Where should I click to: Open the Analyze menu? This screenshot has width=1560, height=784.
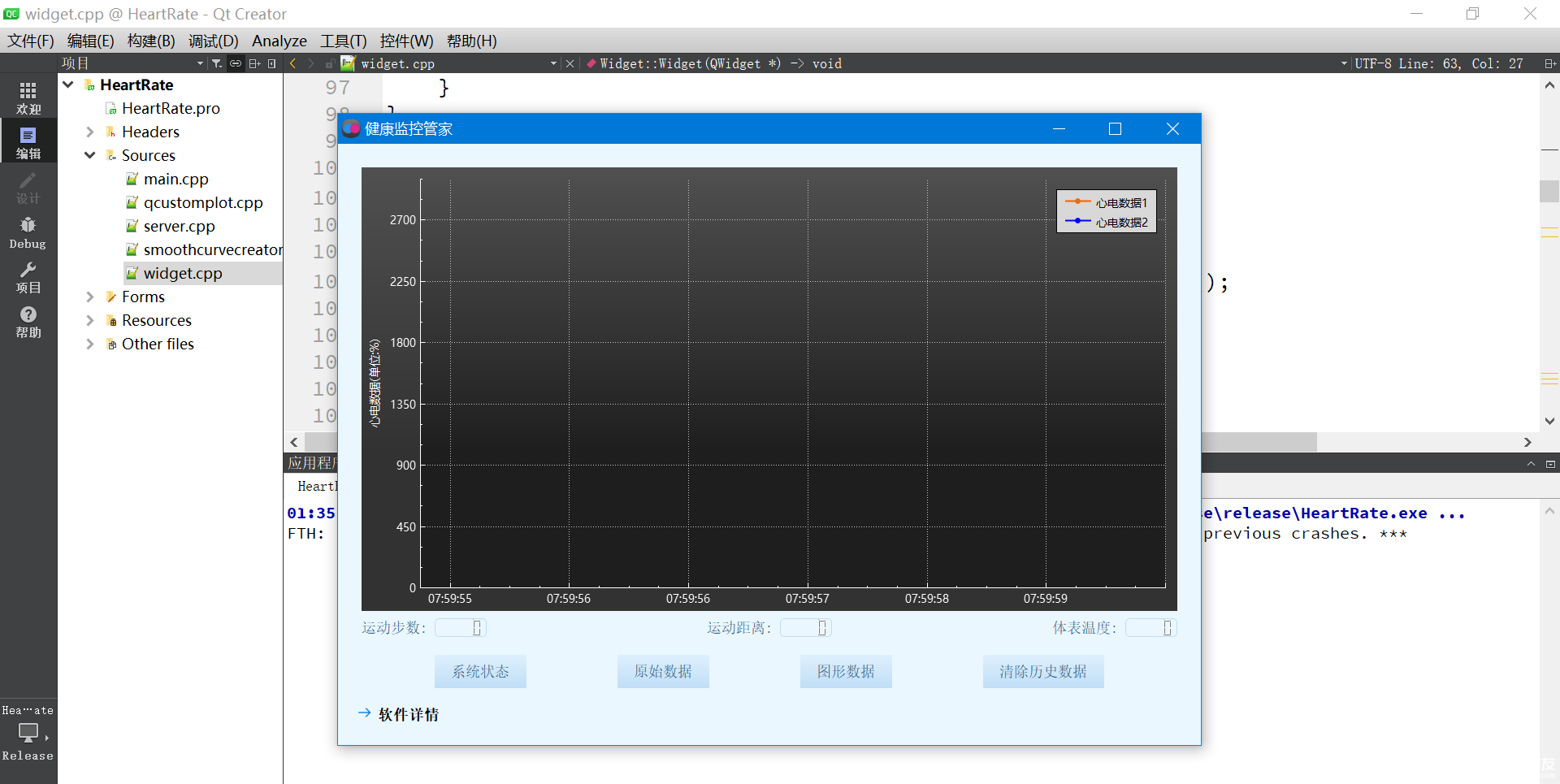pos(279,41)
